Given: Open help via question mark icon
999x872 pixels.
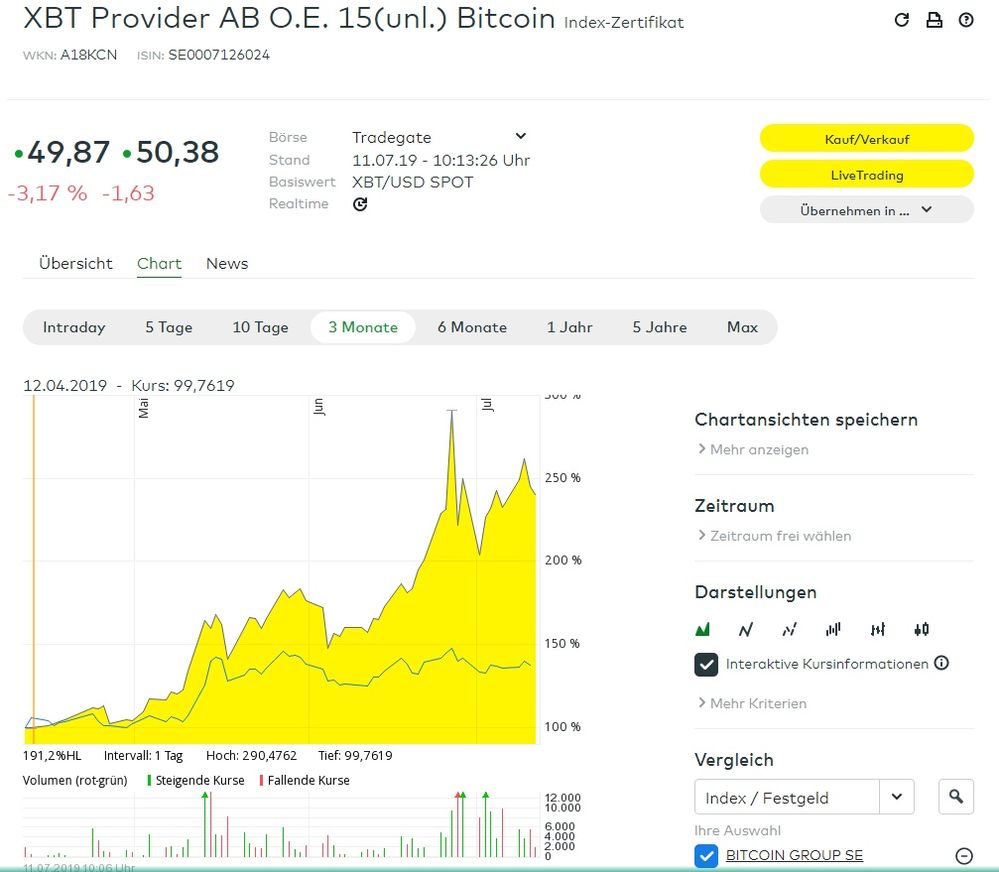Looking at the screenshot, I should tap(966, 20).
